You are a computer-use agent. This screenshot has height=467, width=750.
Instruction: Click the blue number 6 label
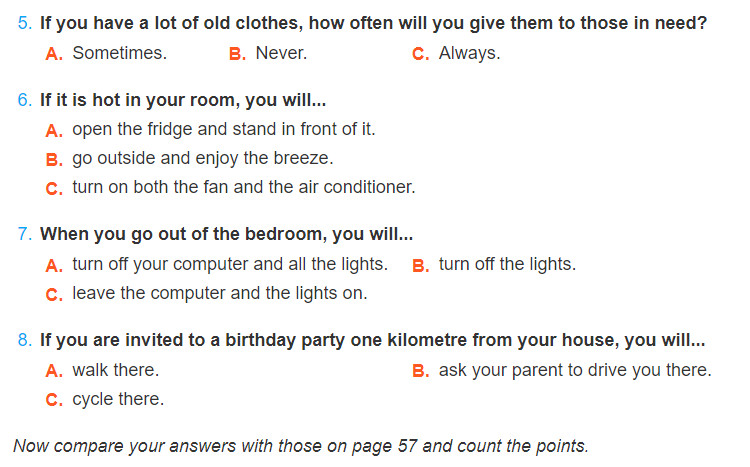pos(24,100)
